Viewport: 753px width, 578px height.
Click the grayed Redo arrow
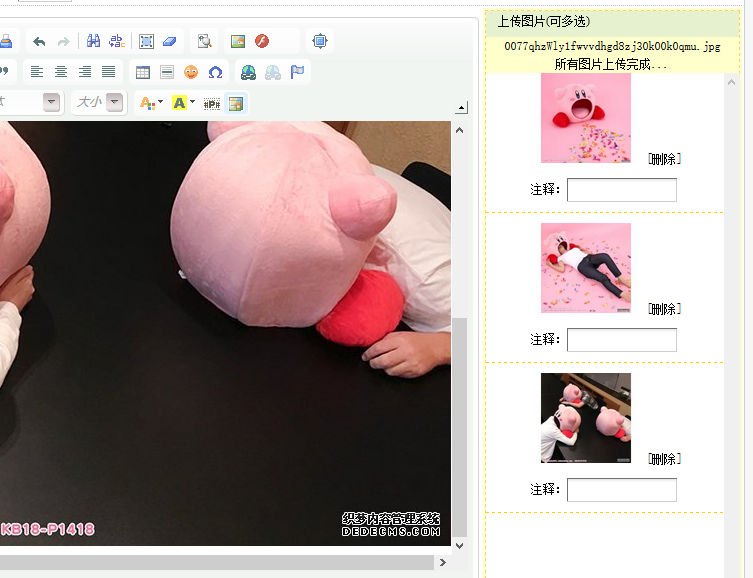(x=63, y=42)
